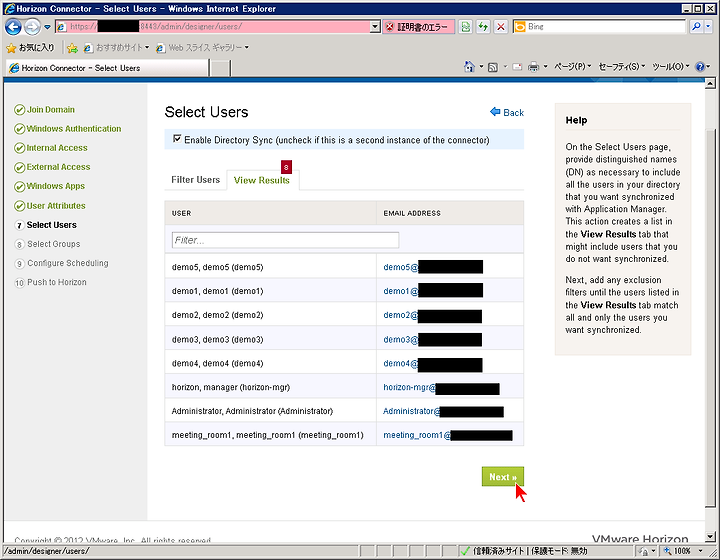Screen dimensions: 720x560
Task: Open the ページ(P) menu
Action: (572, 67)
